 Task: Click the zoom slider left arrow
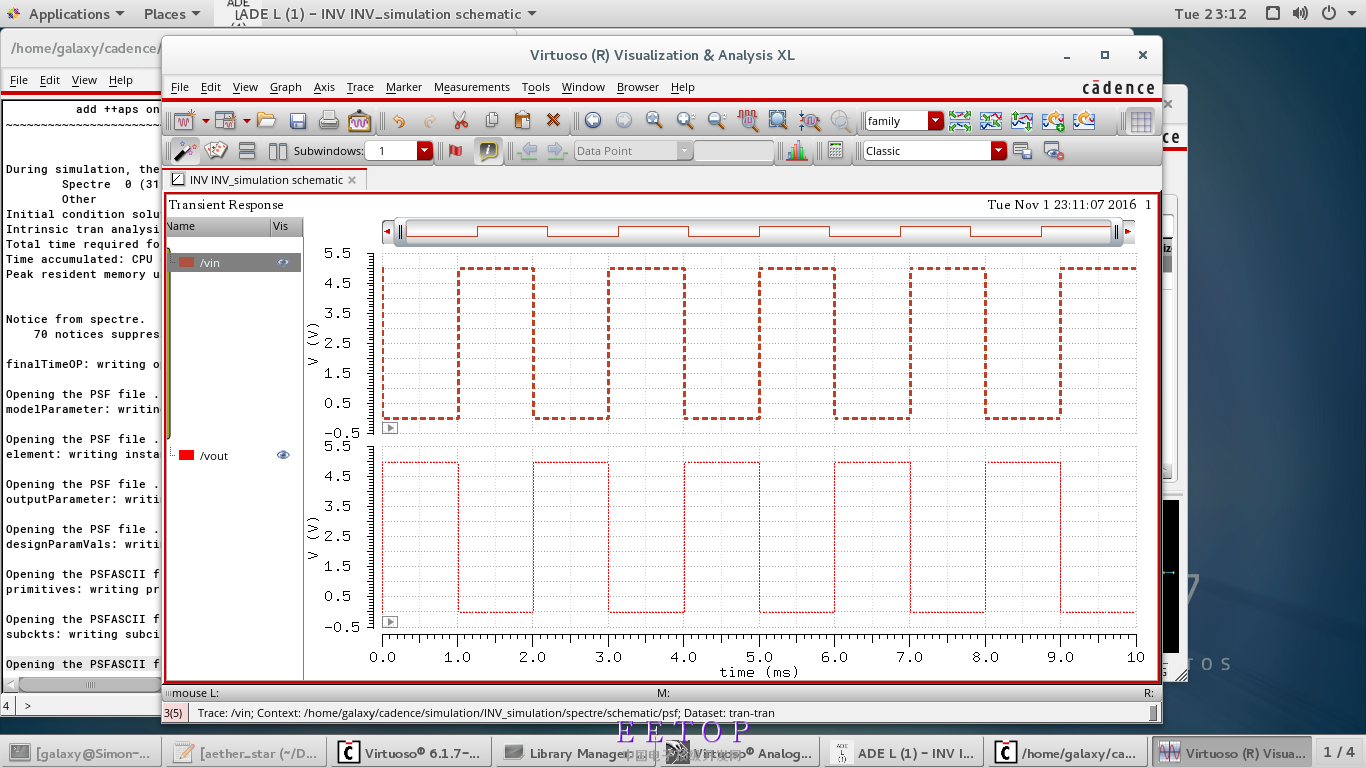(x=388, y=232)
